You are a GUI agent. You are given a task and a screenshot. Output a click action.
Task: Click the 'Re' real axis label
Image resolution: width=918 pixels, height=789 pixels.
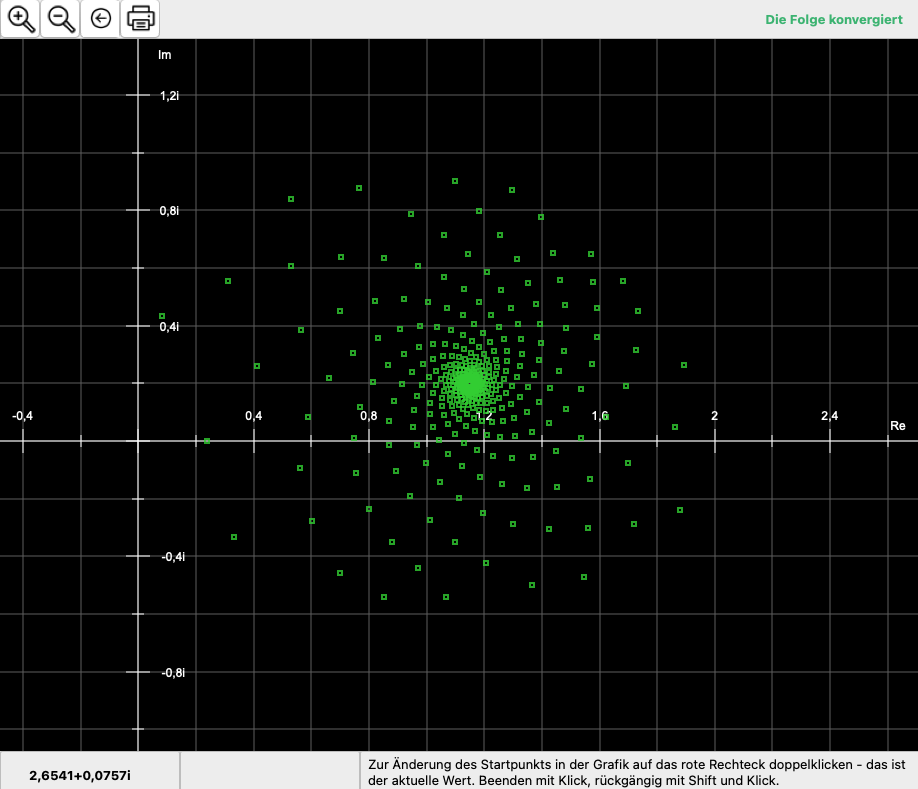click(x=897, y=426)
